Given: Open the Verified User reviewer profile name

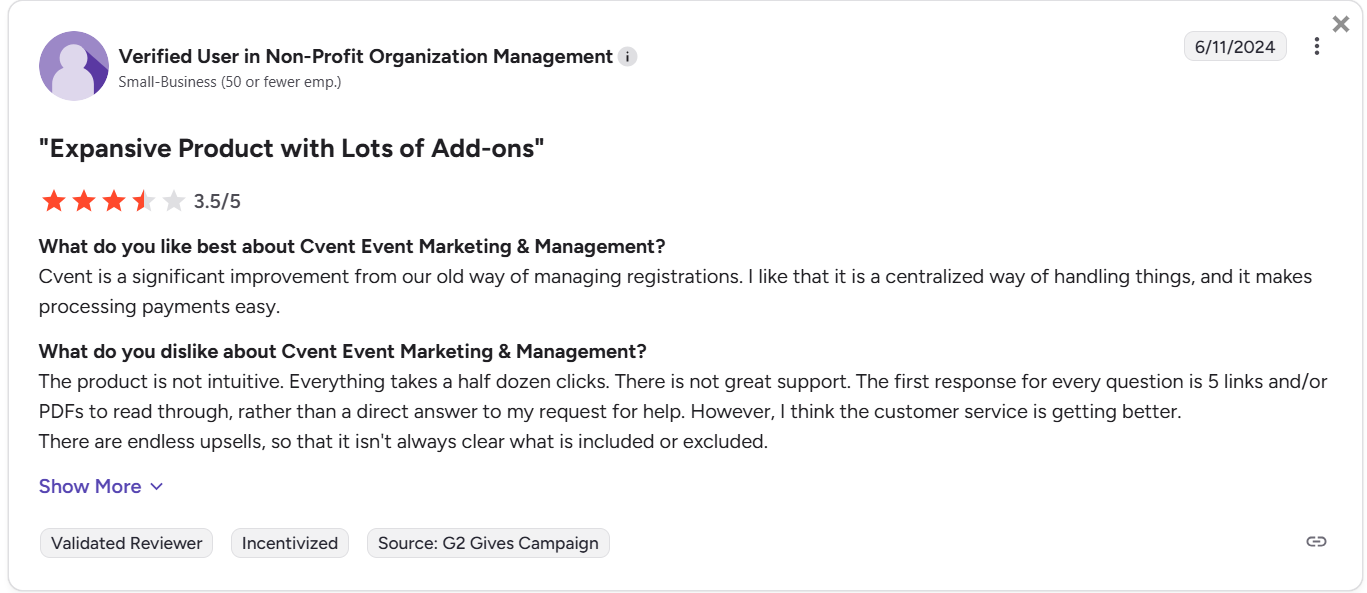Looking at the screenshot, I should (365, 57).
